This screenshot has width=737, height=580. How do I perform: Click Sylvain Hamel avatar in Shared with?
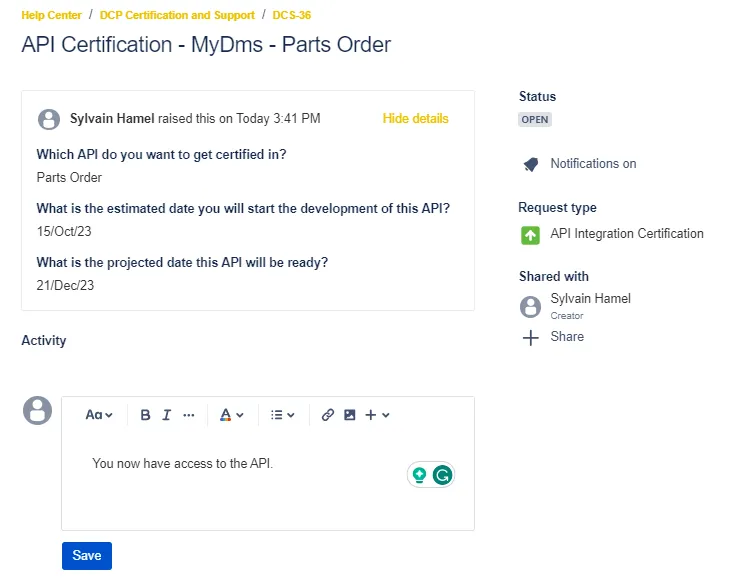tap(531, 307)
